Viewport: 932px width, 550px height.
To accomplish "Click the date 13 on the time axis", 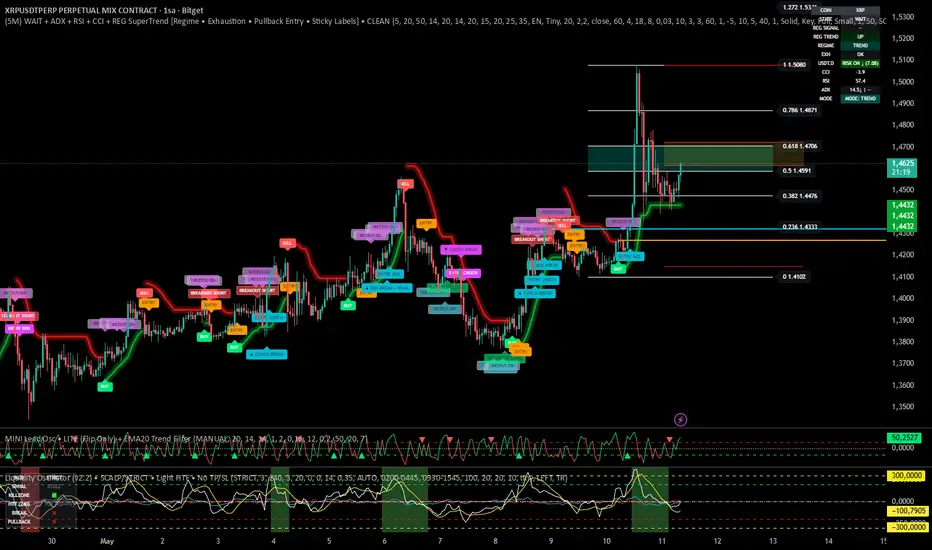I will pos(773,541).
